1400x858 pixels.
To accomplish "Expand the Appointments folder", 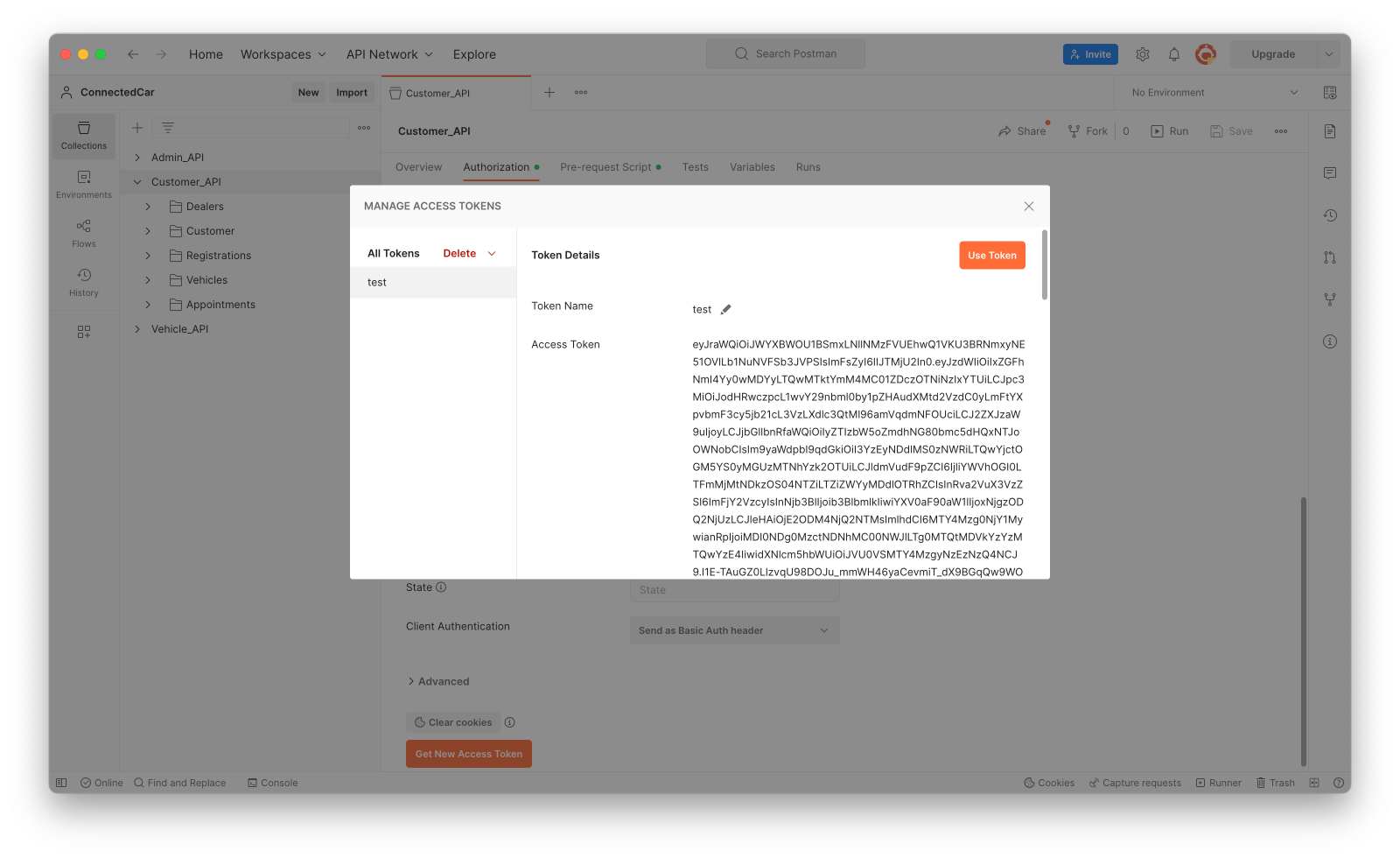I will click(x=148, y=305).
